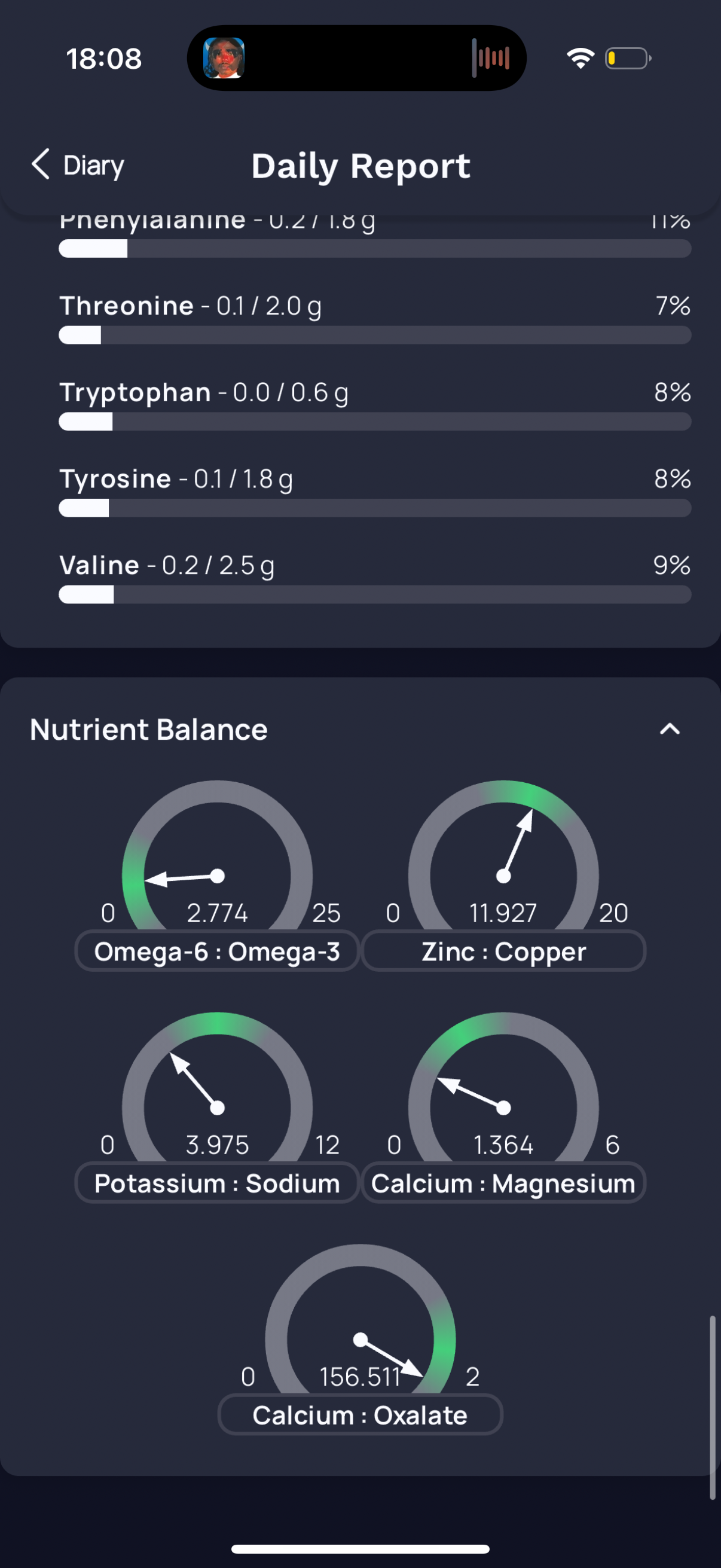
Task: Click the vertical scrollbar on right edge
Action: 712,1407
